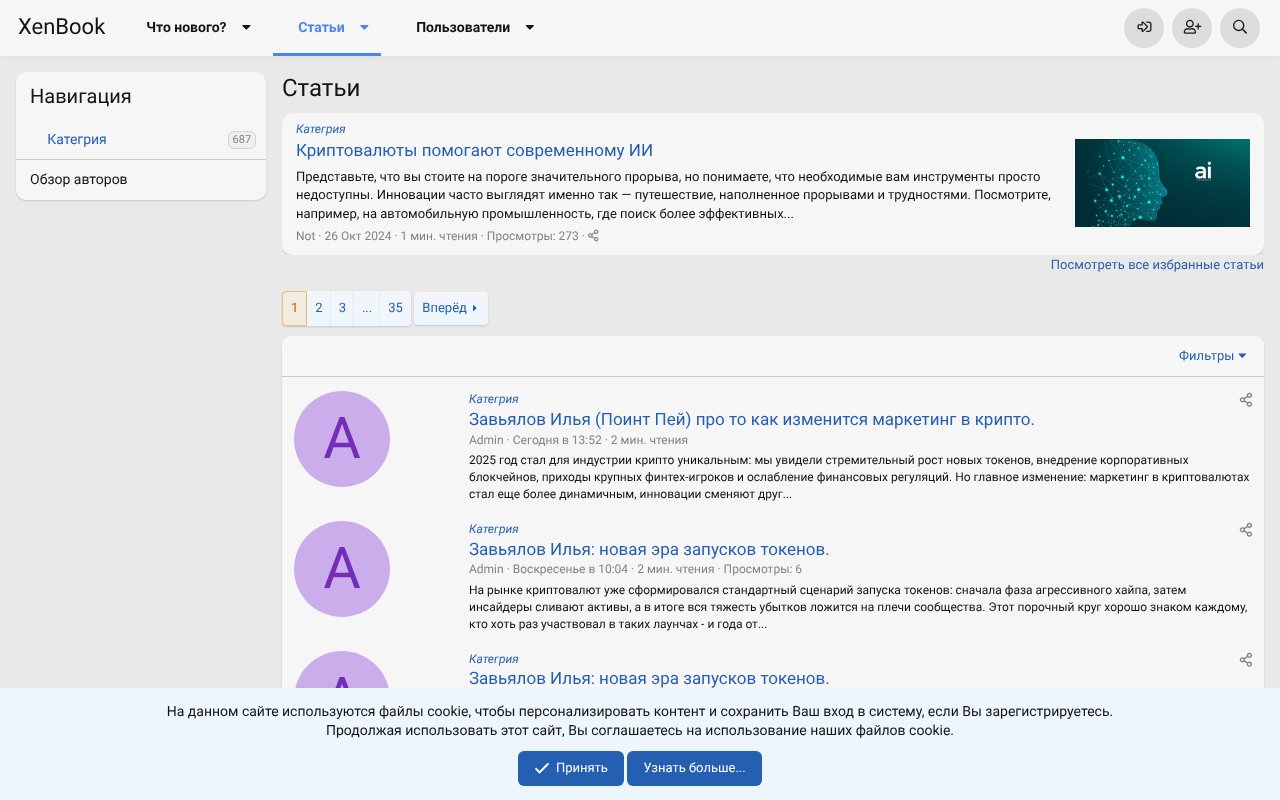Click share icon for the marketing in crypto article
This screenshot has height=800, width=1280.
pyautogui.click(x=1246, y=400)
